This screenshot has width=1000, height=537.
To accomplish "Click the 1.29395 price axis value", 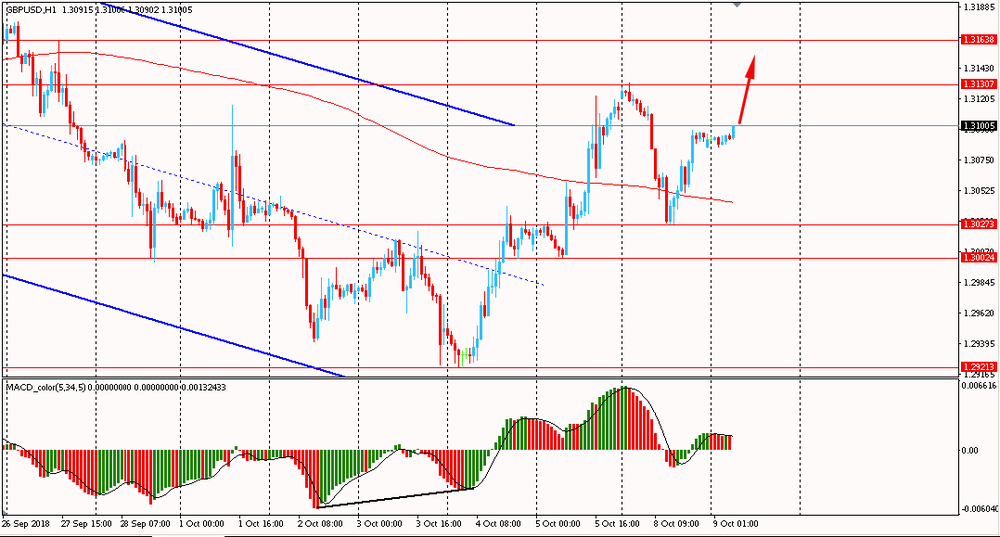I will tap(980, 344).
